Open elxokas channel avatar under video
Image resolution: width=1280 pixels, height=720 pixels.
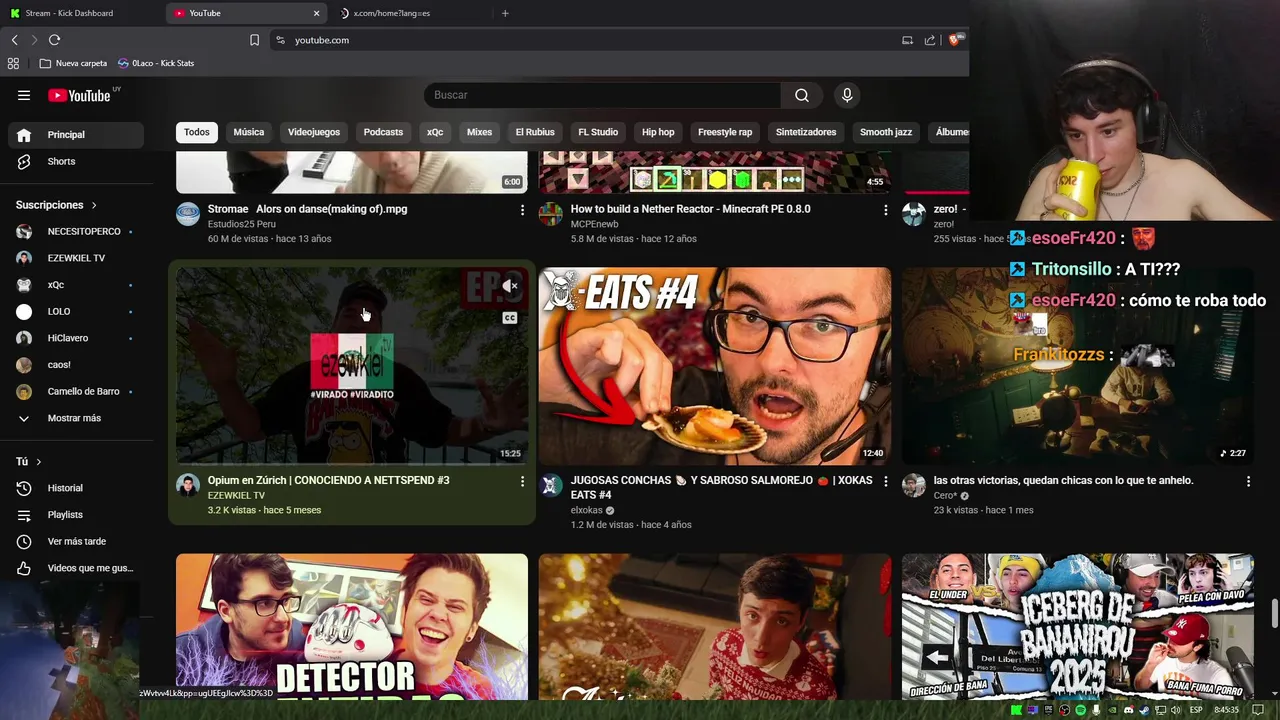[551, 486]
